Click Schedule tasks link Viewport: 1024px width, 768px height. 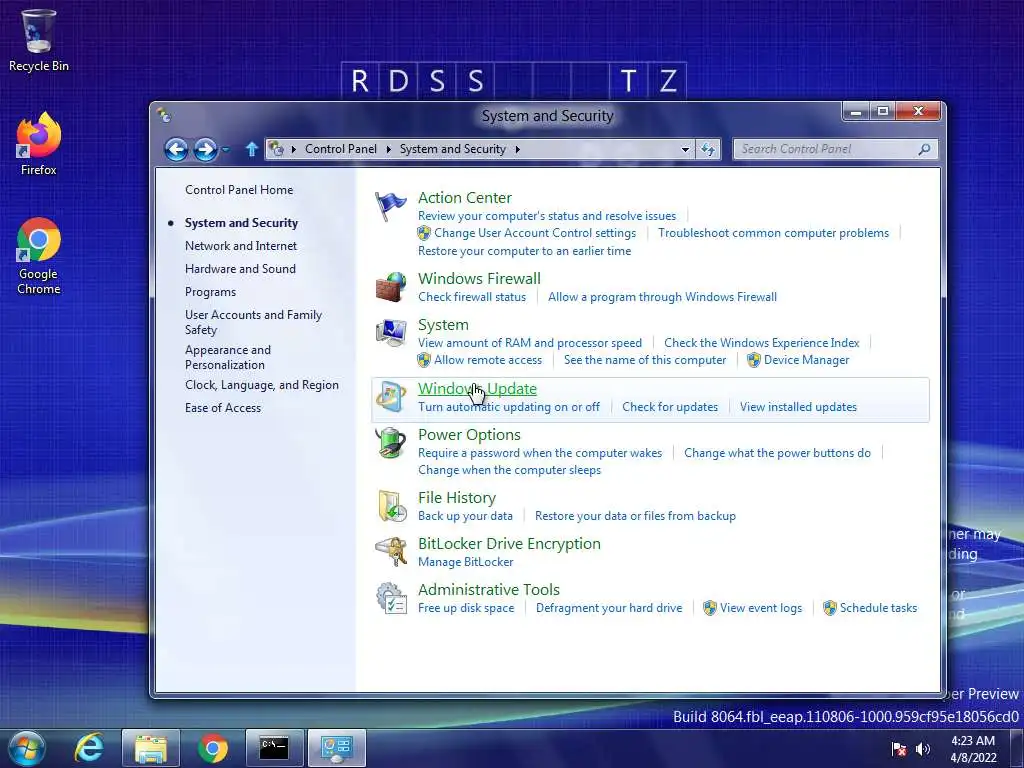pos(878,608)
